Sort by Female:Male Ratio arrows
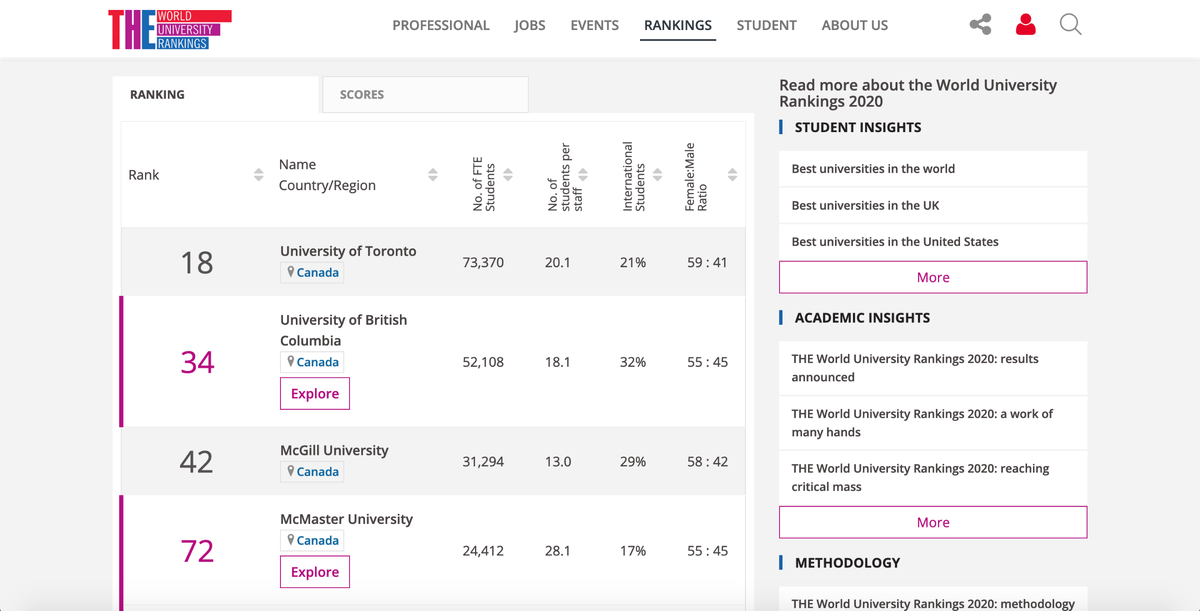This screenshot has height=611, width=1200. [732, 175]
